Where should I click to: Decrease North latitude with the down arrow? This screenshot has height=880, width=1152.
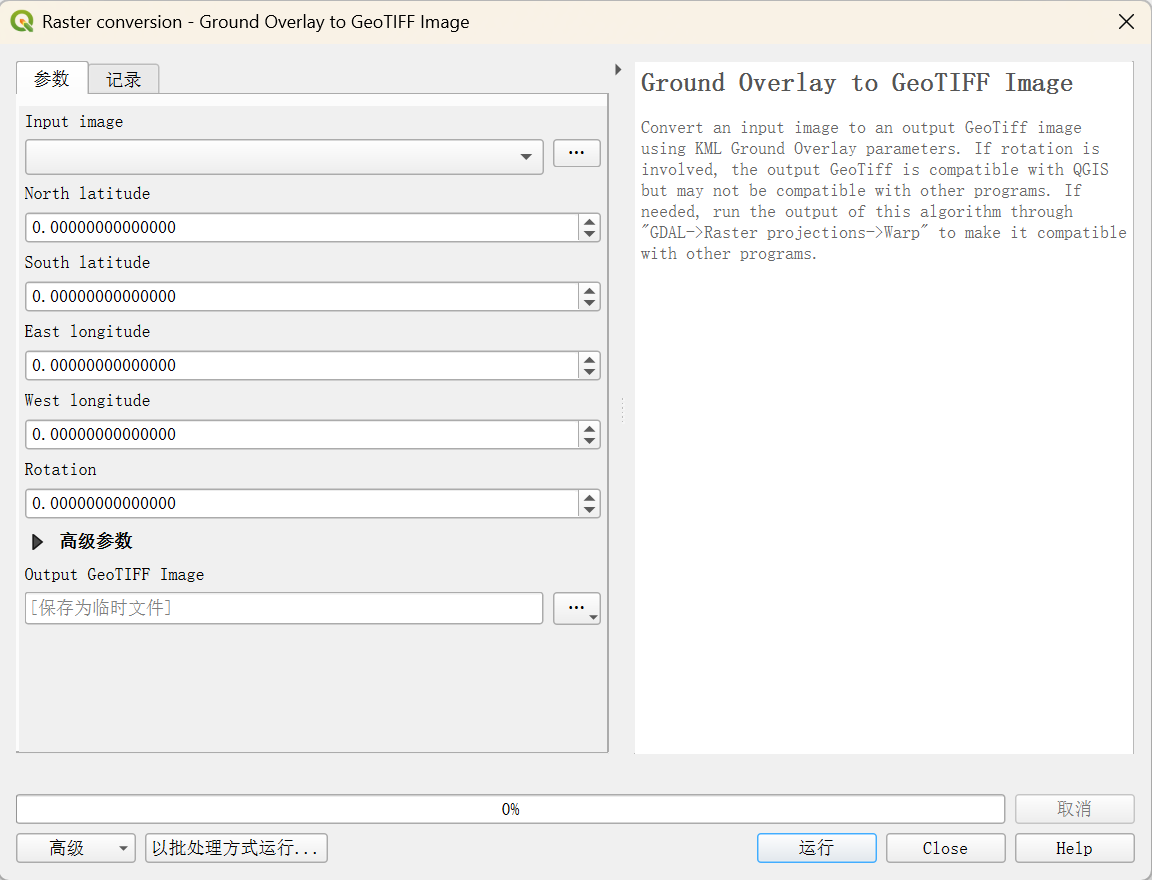(589, 234)
